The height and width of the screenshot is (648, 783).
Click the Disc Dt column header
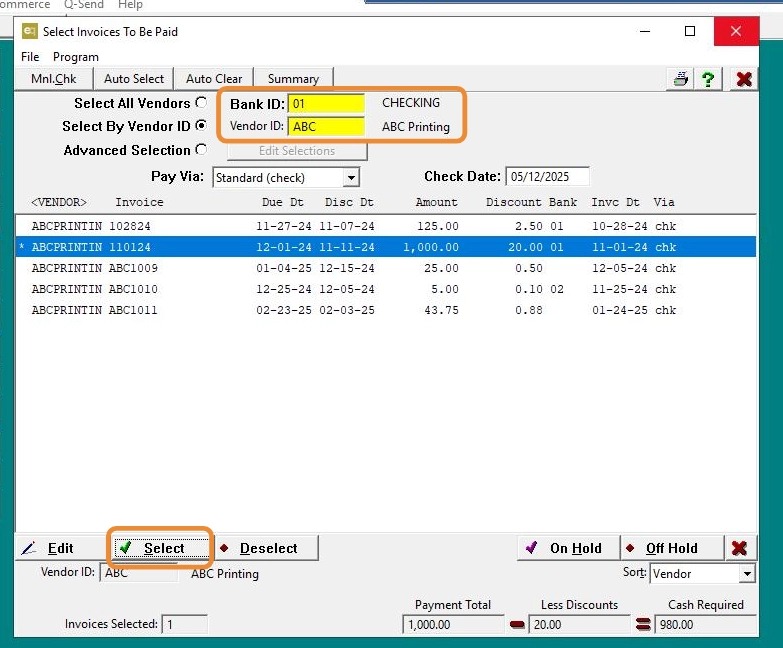pyautogui.click(x=349, y=202)
